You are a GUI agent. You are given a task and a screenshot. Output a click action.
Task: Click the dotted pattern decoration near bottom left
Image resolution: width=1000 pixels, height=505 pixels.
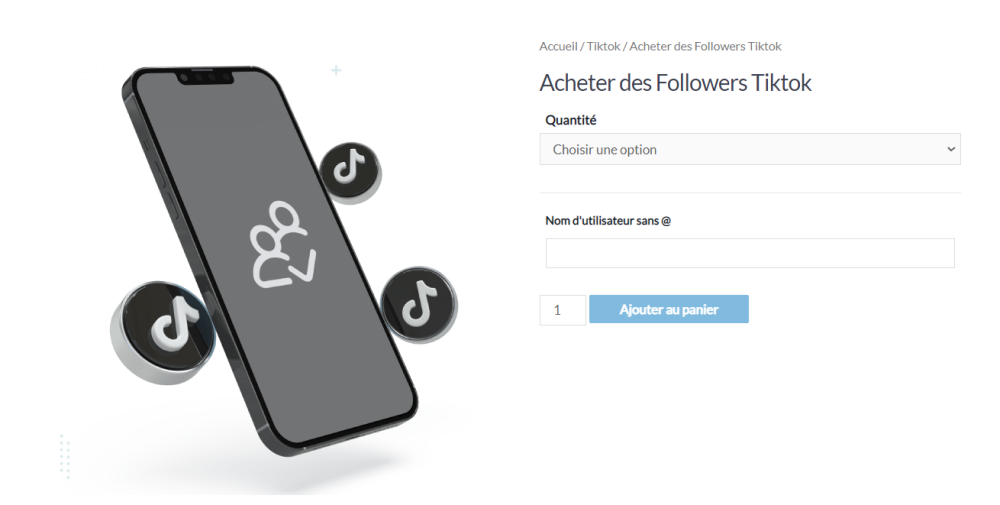click(x=64, y=457)
